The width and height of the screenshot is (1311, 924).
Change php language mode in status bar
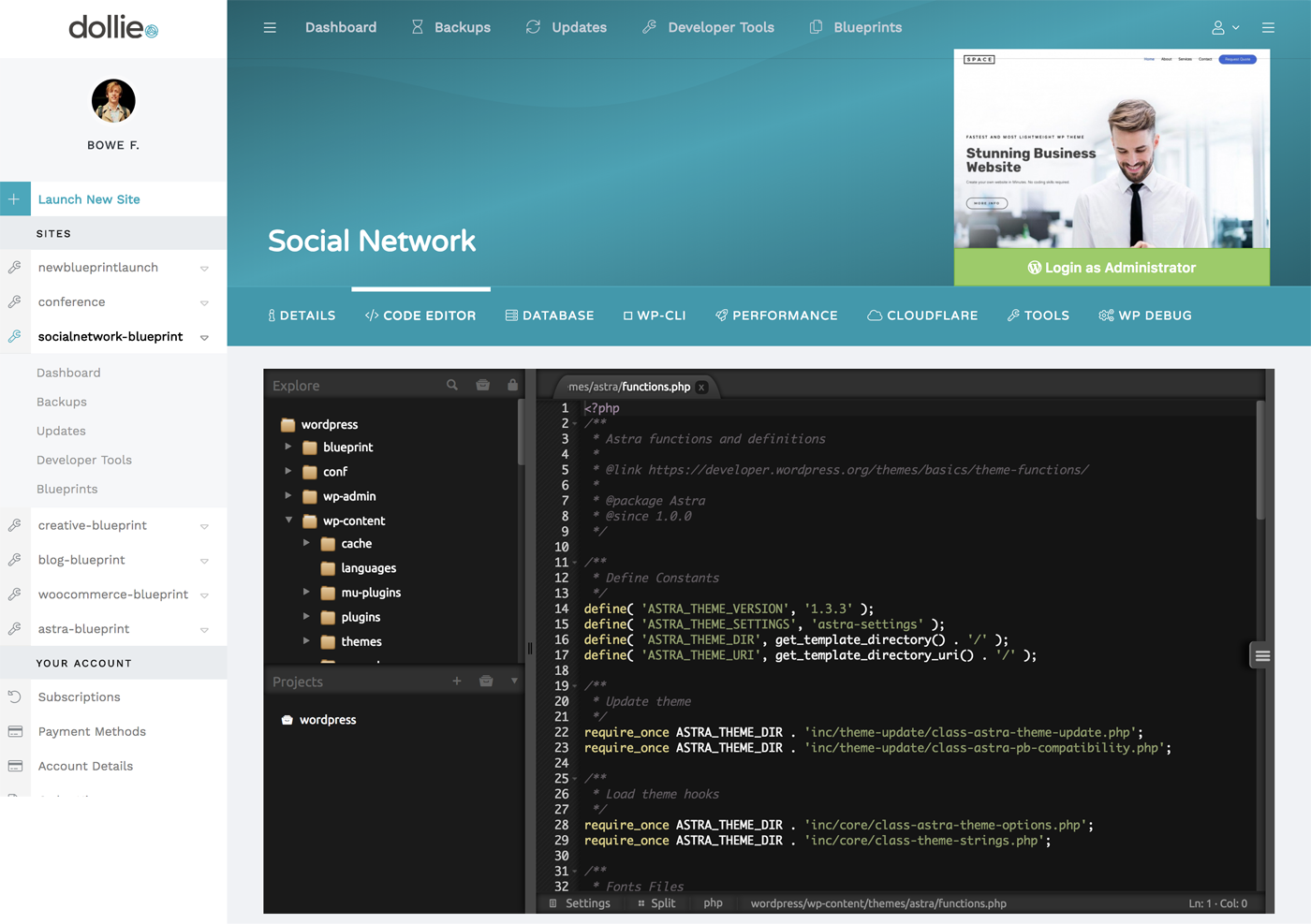[714, 903]
